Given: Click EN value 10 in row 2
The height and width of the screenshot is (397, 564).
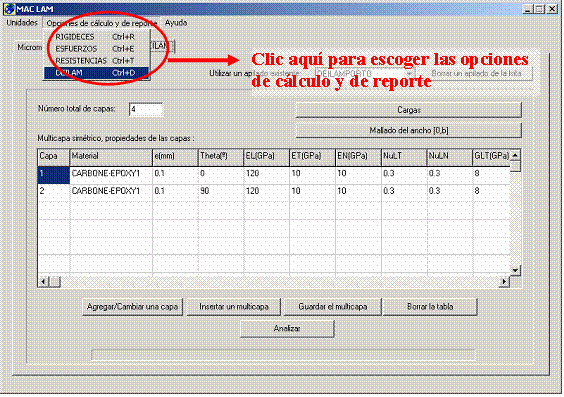Looking at the screenshot, I should pos(358,192).
